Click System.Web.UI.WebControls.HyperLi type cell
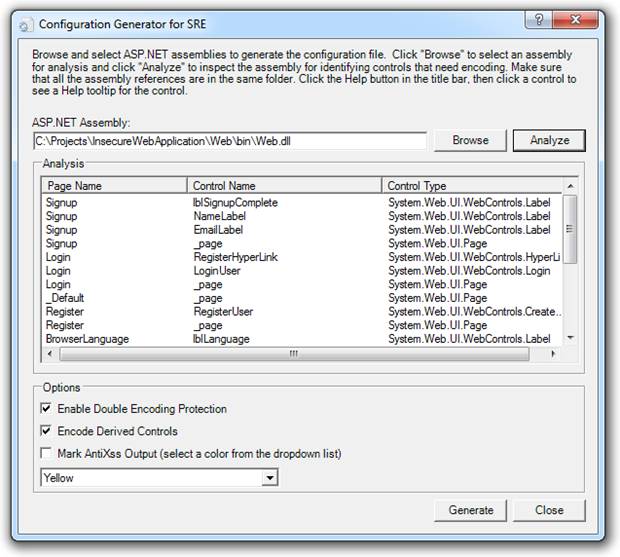Viewport: 620px width, 557px height. click(x=474, y=257)
